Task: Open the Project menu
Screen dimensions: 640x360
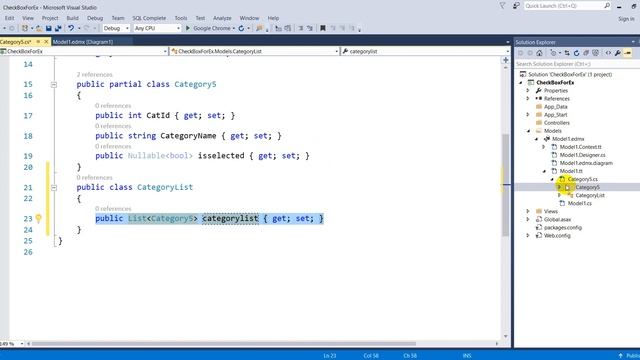Action: [x=50, y=18]
